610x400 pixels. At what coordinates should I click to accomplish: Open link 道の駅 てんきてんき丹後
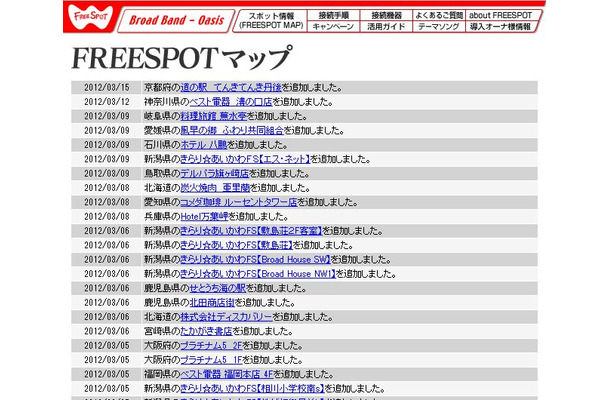[231, 88]
